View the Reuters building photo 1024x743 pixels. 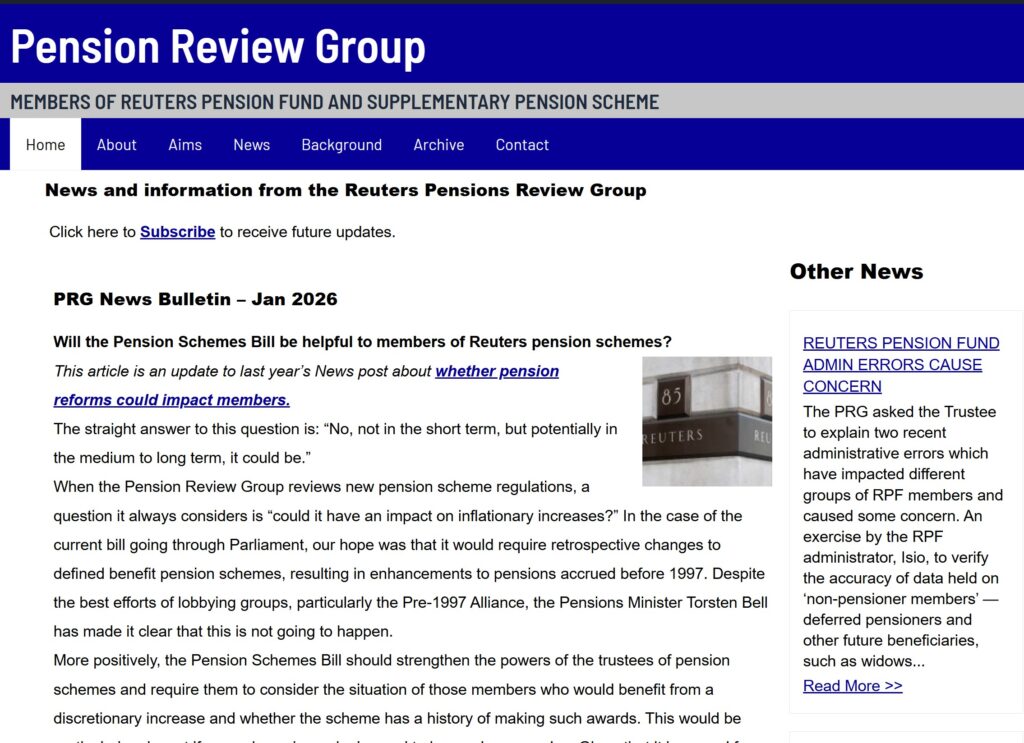(706, 421)
